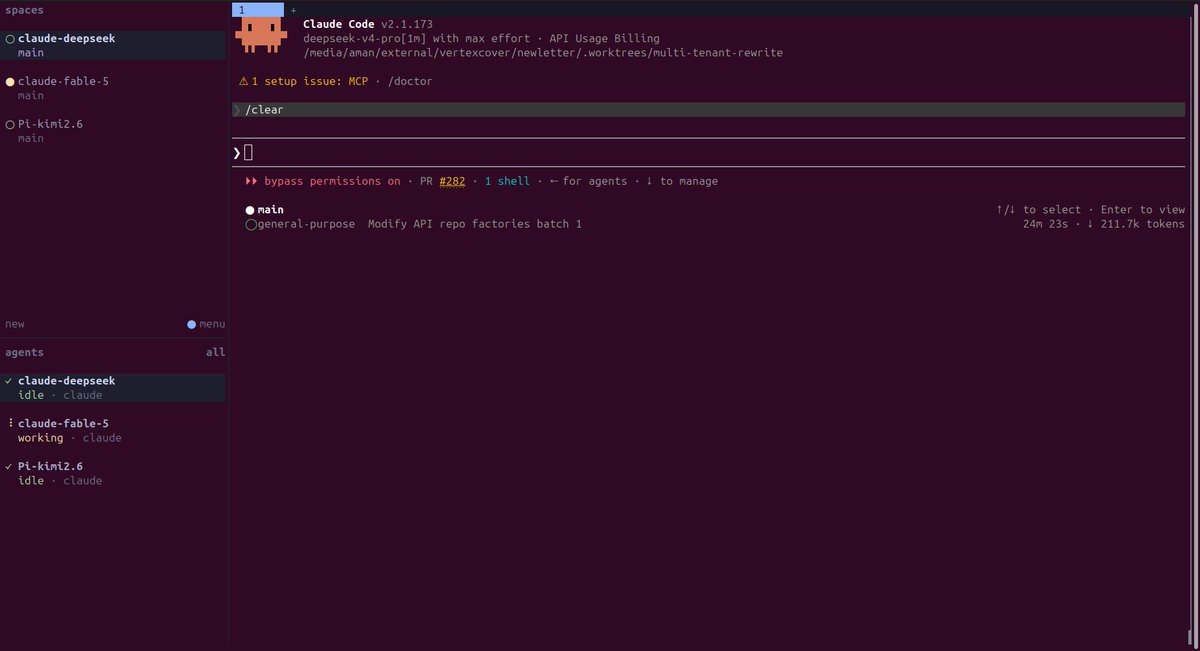The width and height of the screenshot is (1200, 651).
Task: Click the Modify API repo factories batch 1 text
Action: 475,224
